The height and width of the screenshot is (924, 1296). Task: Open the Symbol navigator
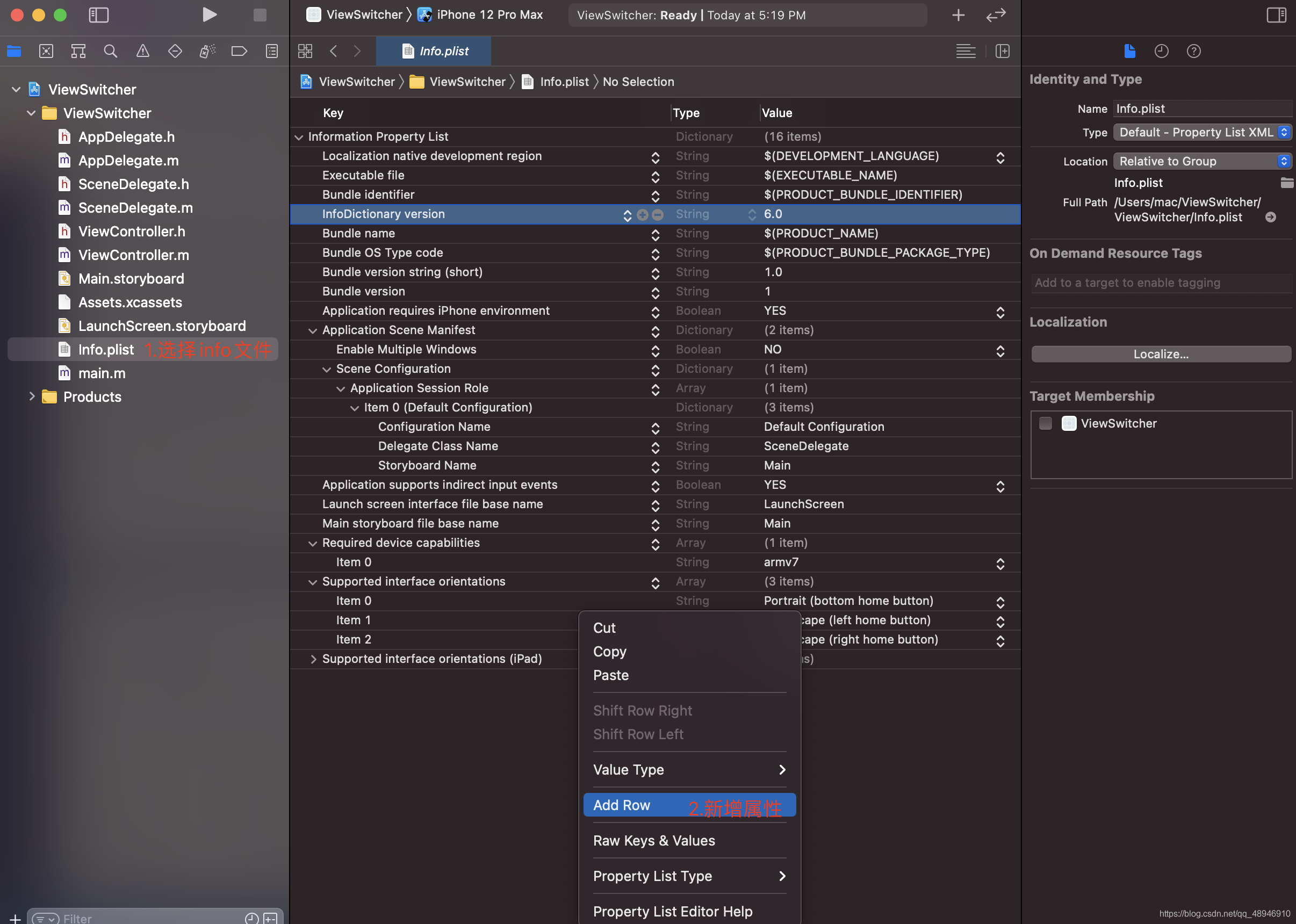click(x=78, y=51)
